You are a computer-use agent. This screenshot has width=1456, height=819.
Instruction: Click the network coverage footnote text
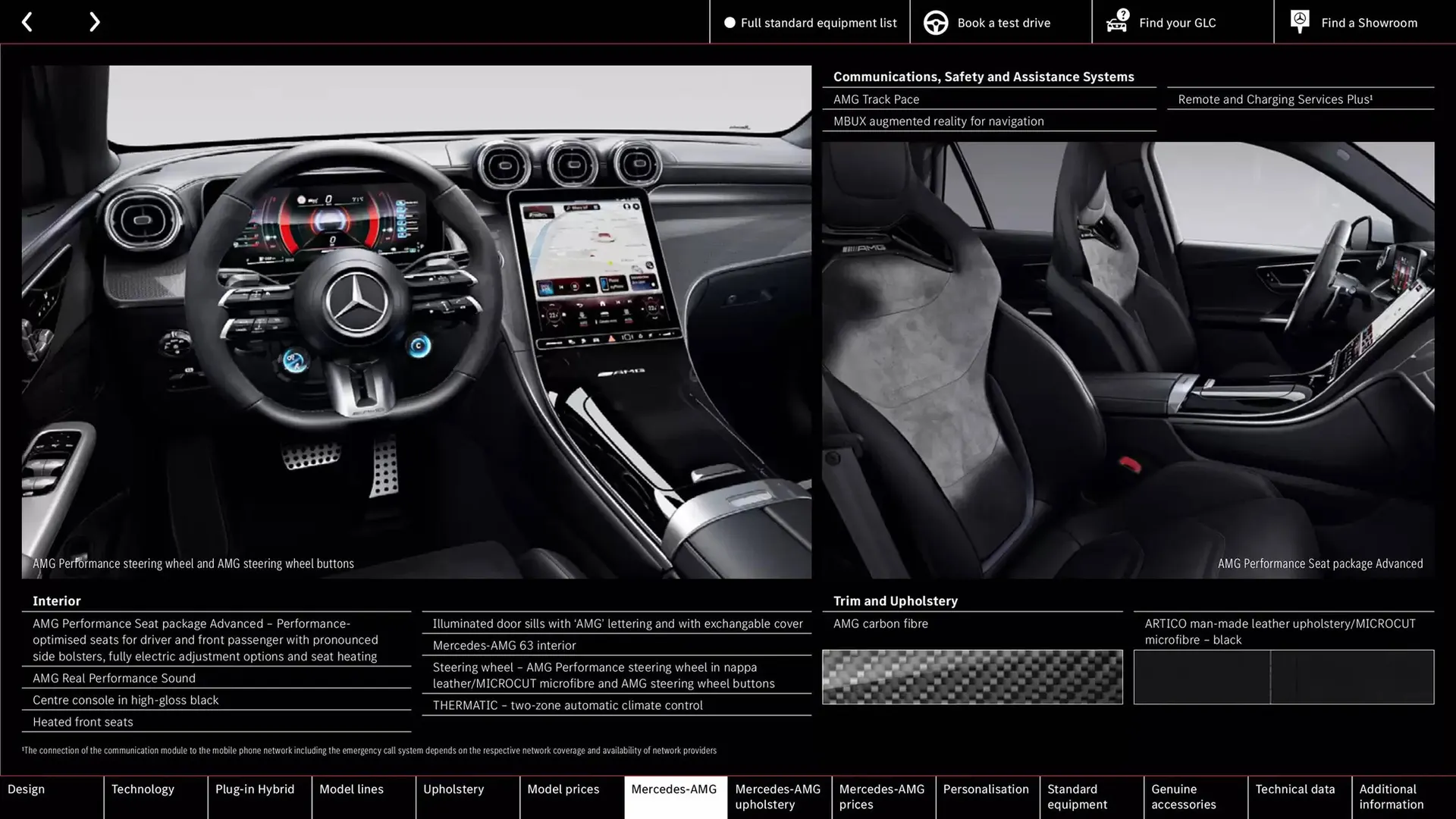pos(369,751)
